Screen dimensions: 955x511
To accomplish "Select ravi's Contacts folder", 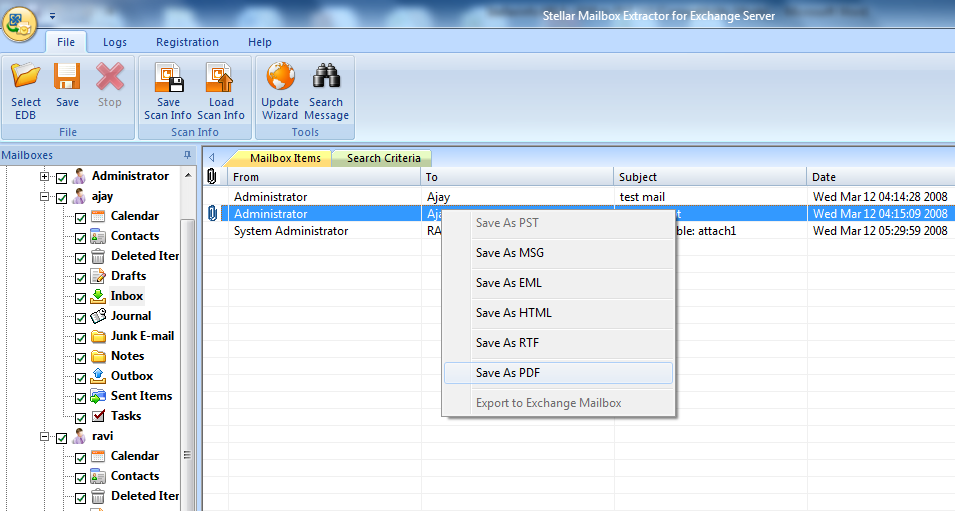I will point(135,476).
